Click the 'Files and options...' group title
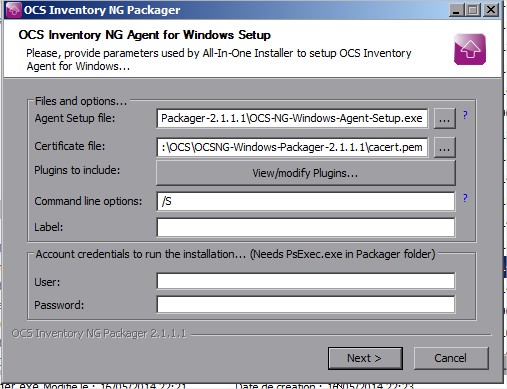The height and width of the screenshot is (389, 507). [81, 101]
